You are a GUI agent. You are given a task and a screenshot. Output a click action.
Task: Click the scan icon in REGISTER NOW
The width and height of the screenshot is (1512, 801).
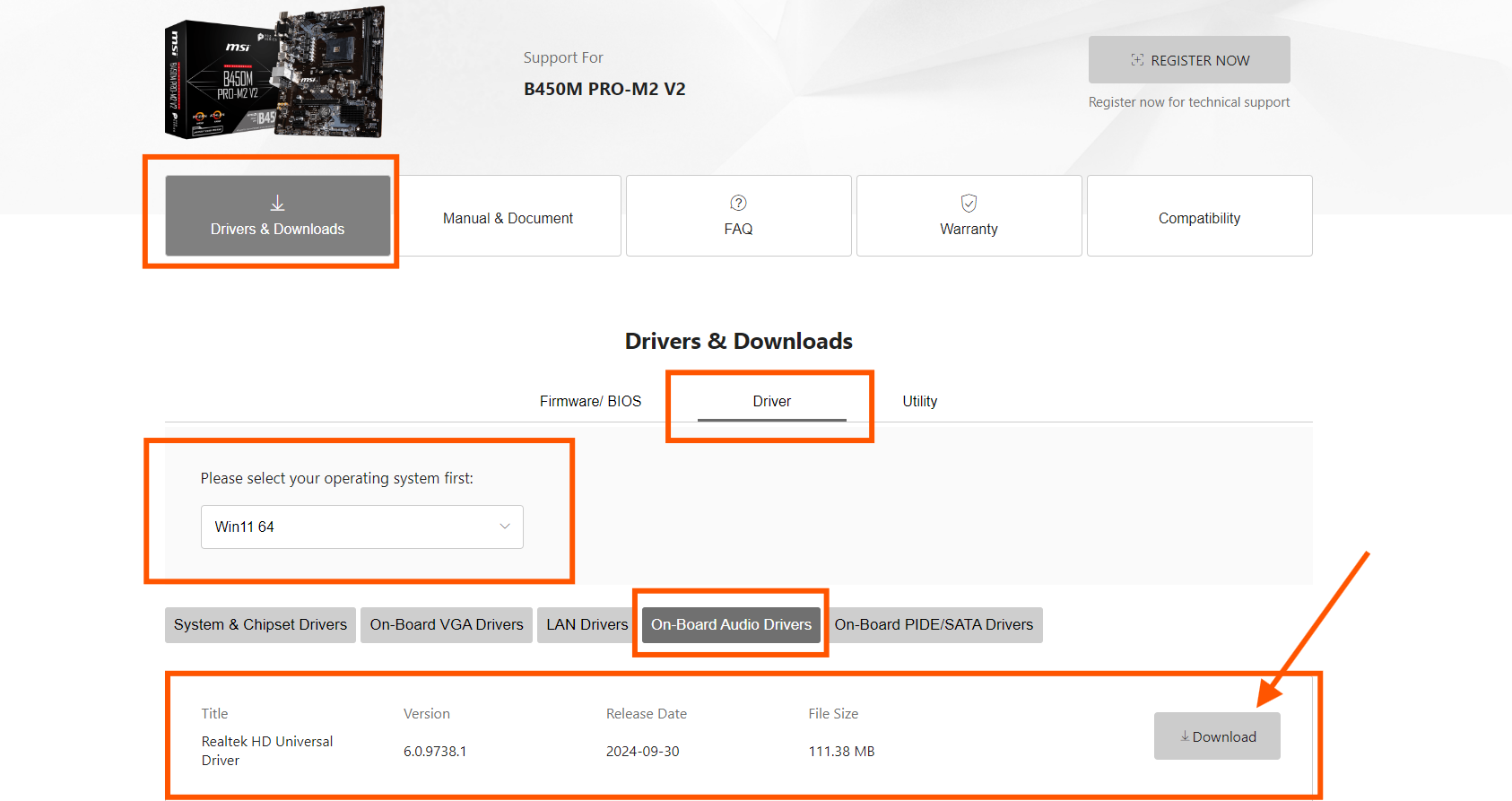[x=1137, y=60]
